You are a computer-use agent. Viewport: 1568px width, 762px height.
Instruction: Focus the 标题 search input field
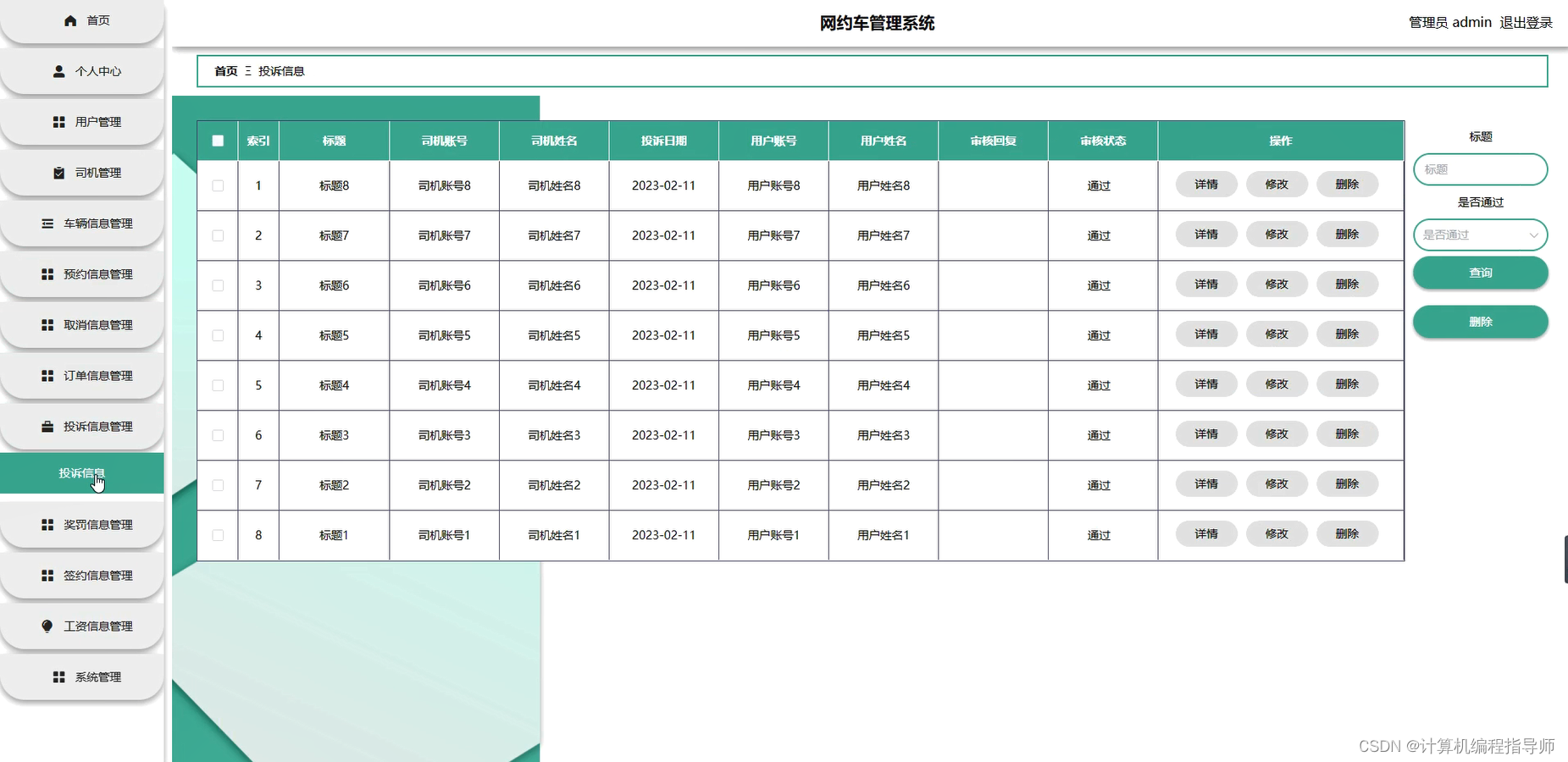point(1480,169)
